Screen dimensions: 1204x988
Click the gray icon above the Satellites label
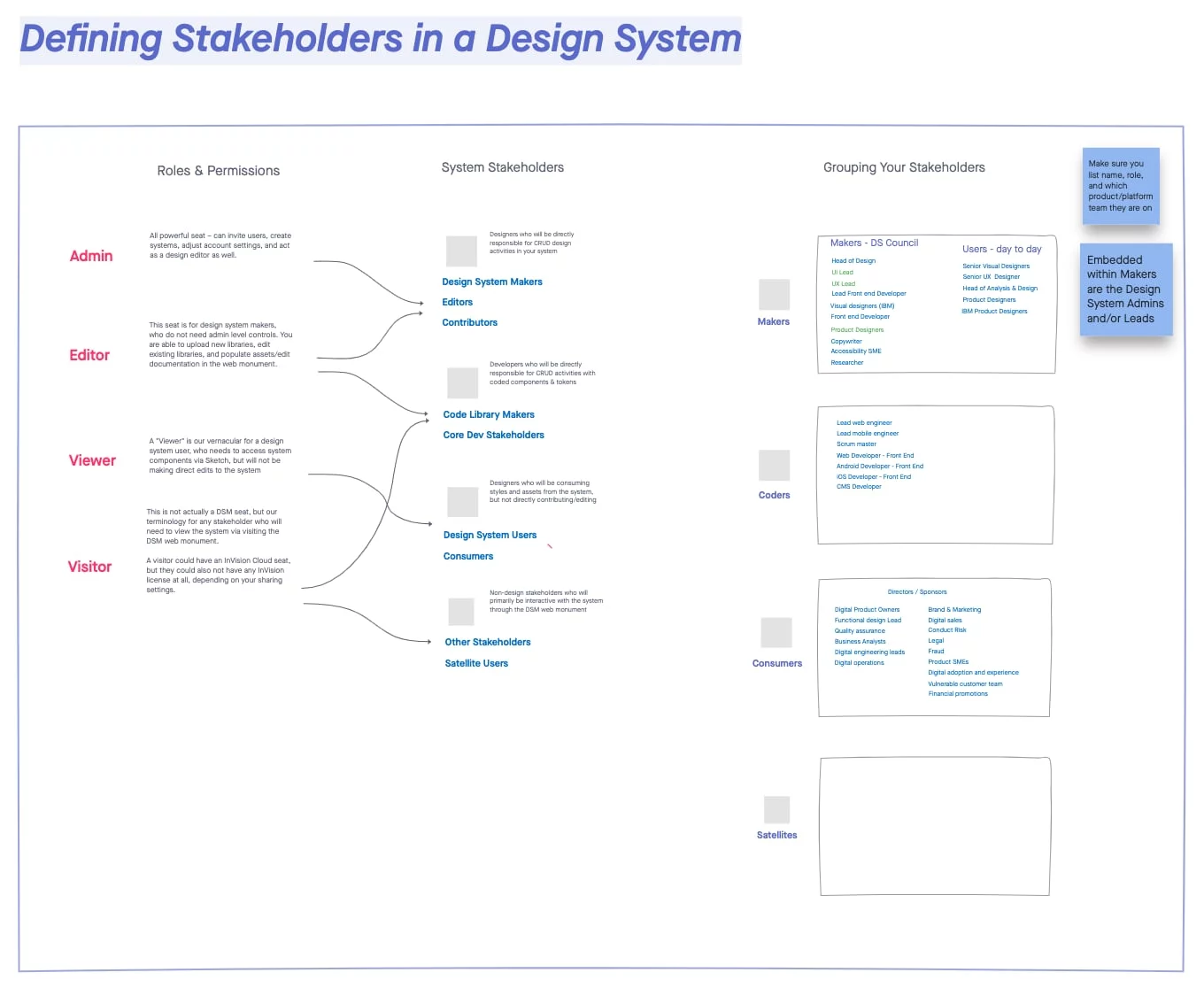(x=776, y=810)
